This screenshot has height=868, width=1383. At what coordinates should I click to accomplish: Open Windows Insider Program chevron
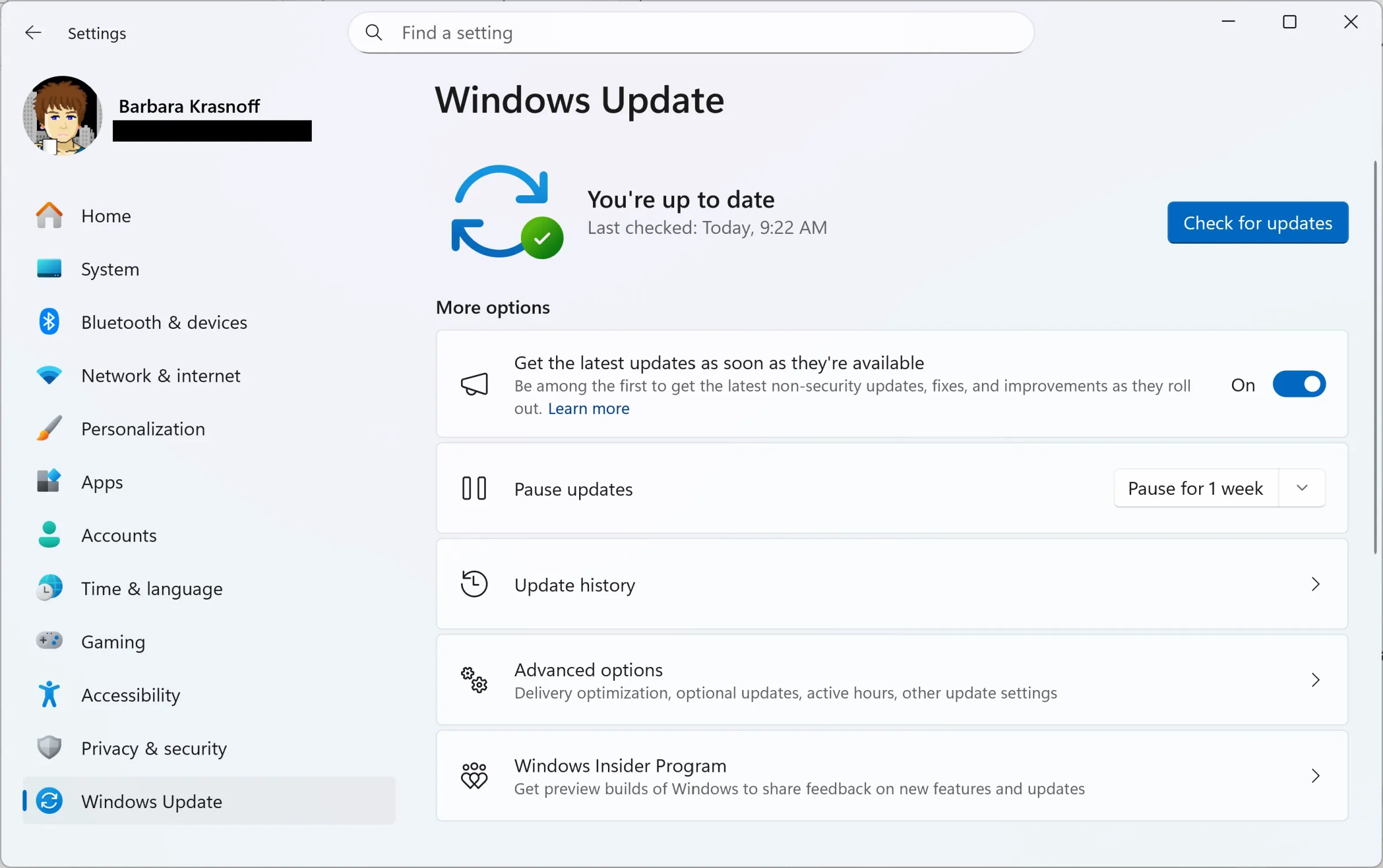click(x=1315, y=776)
